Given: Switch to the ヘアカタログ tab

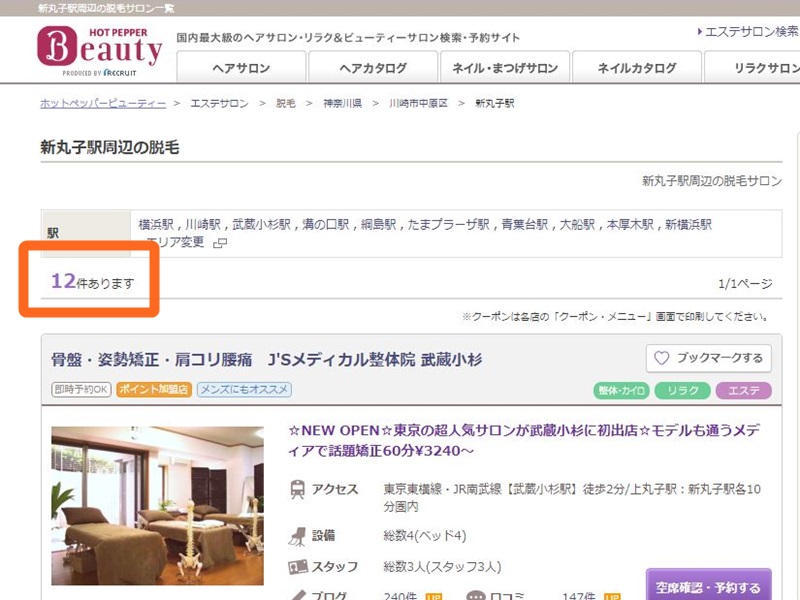Looking at the screenshot, I should pos(372,68).
